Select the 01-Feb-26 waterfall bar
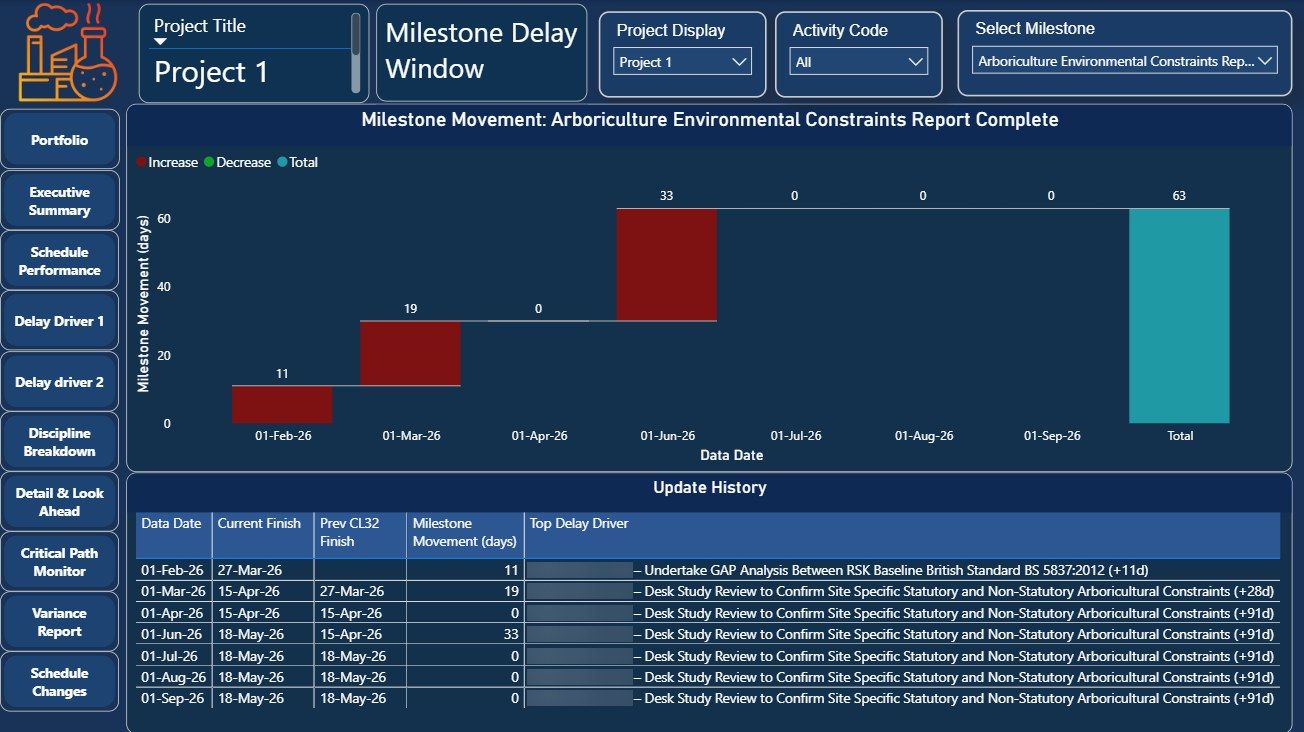1304x732 pixels. [x=282, y=404]
